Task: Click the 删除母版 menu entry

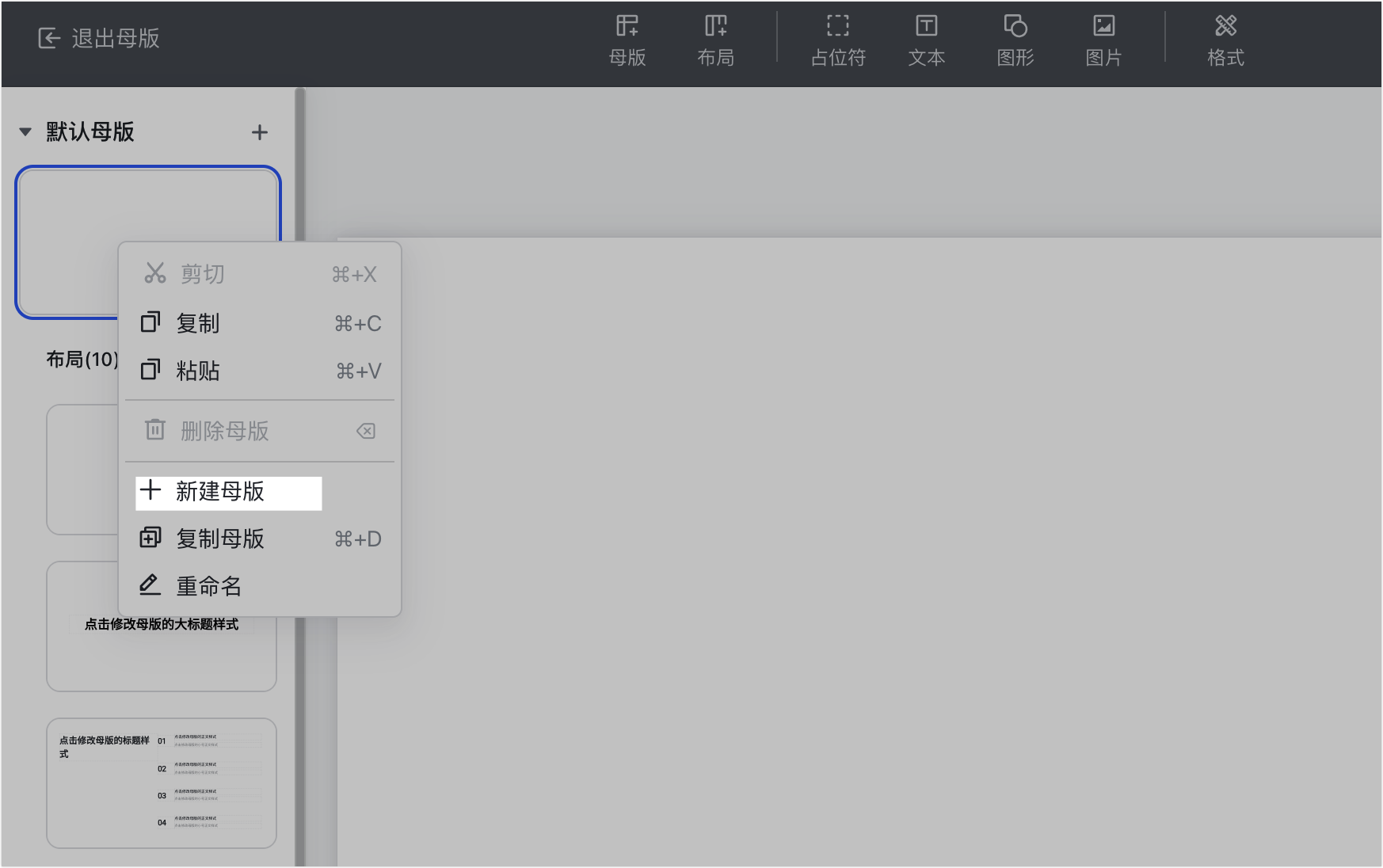Action: pyautogui.click(x=260, y=431)
